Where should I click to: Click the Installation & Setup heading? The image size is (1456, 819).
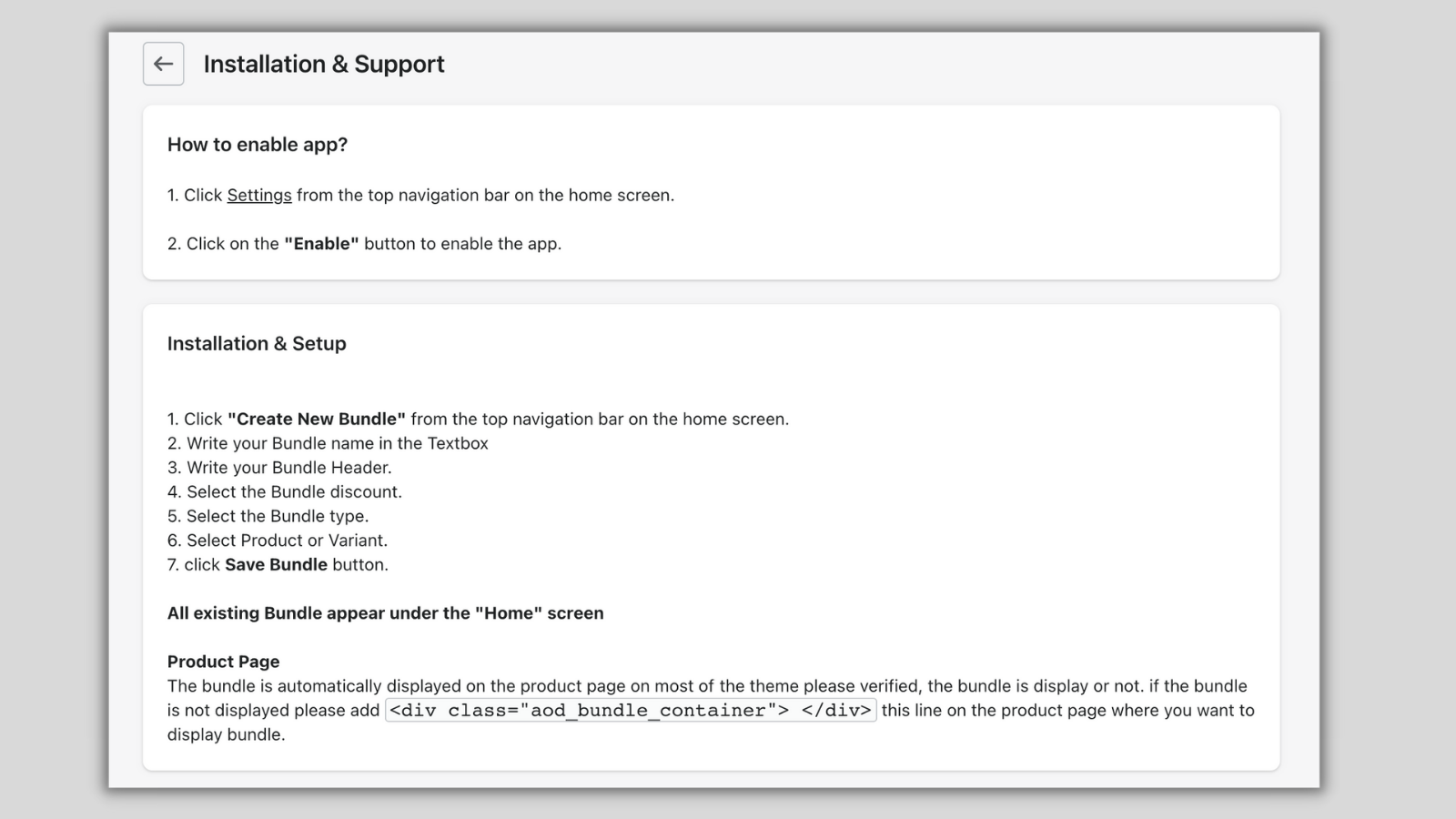(x=257, y=344)
